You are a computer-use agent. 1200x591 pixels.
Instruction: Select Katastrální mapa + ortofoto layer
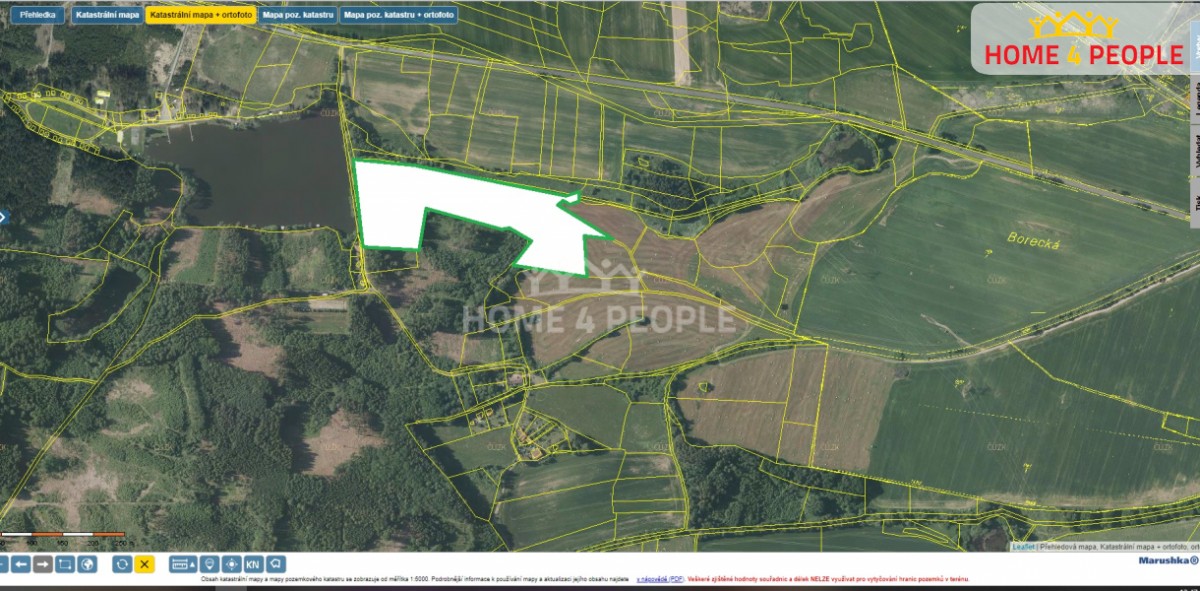pos(199,15)
